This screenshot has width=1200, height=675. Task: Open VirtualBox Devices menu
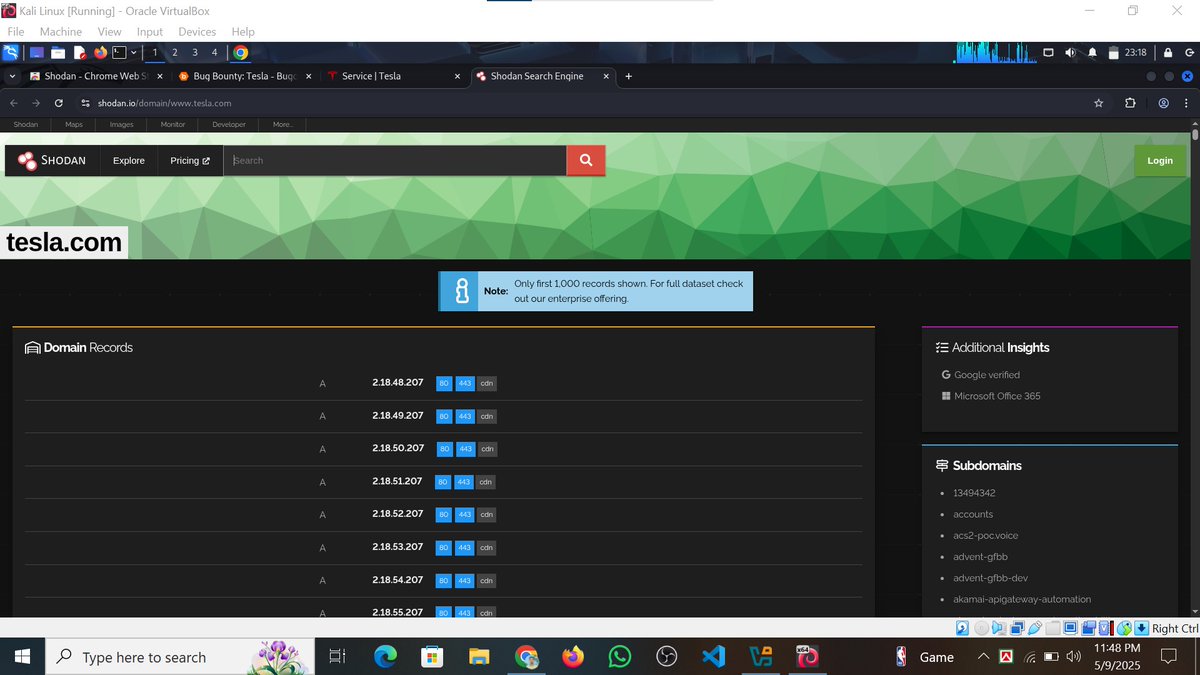click(197, 32)
